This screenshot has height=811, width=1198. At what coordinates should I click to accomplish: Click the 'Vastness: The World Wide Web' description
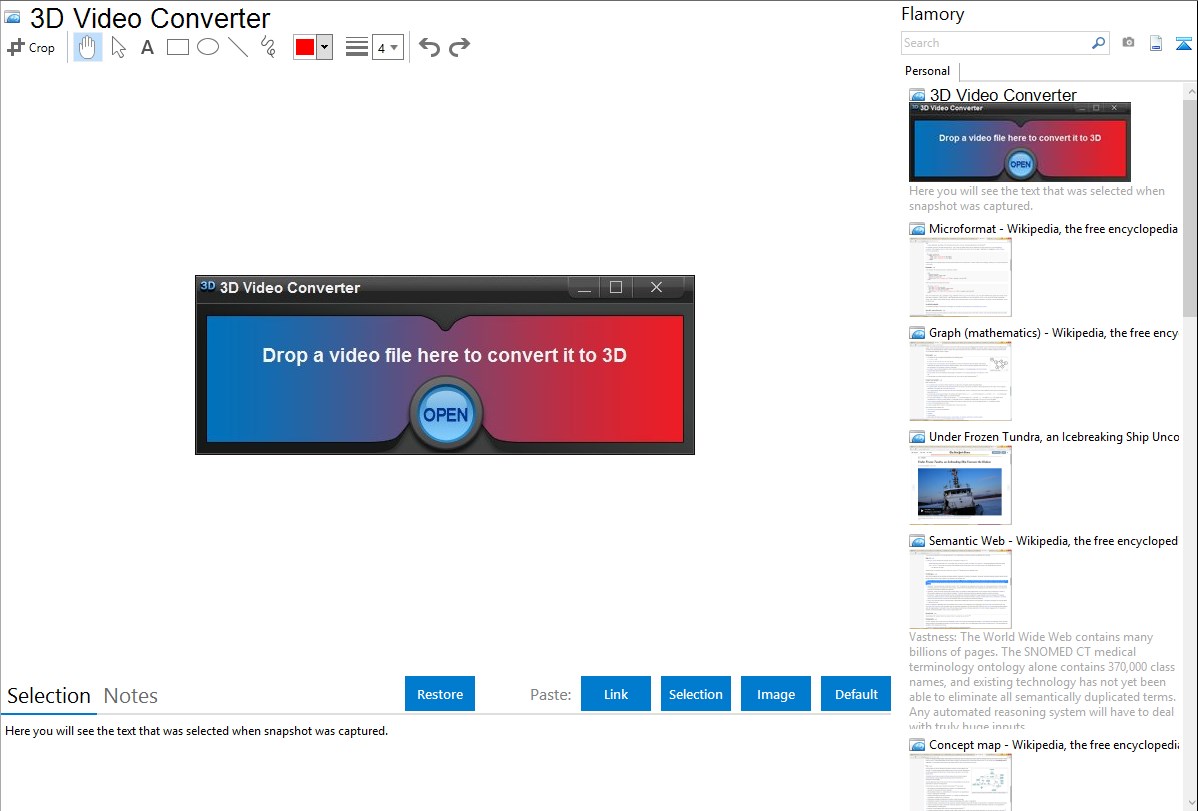tap(1042, 681)
